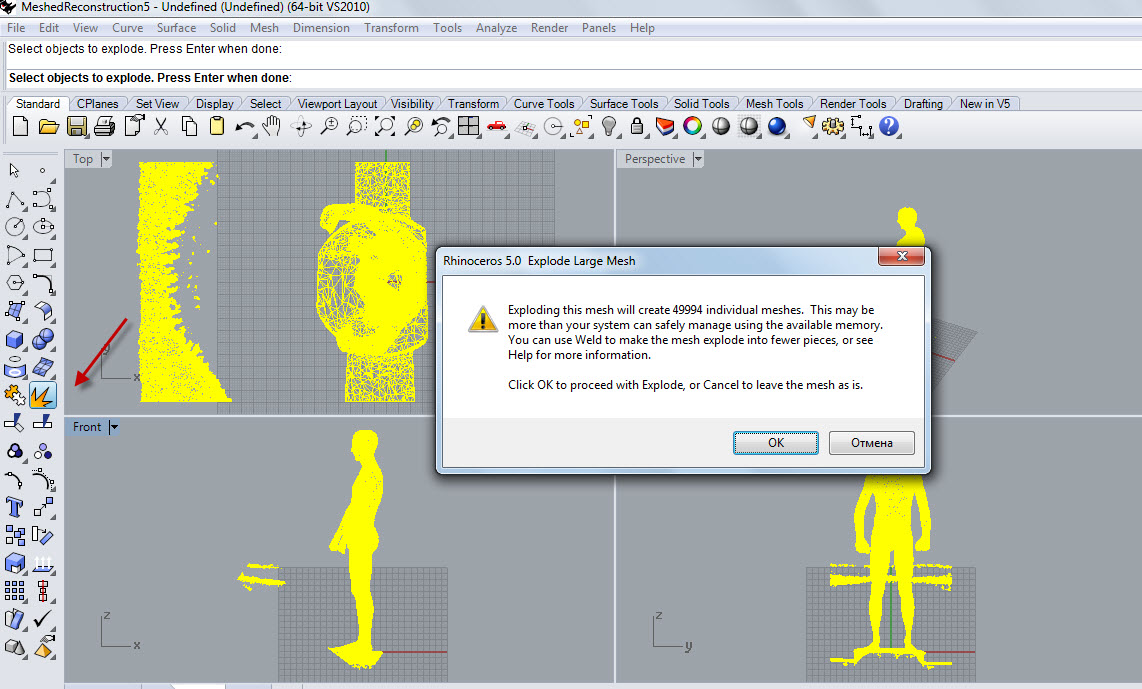Open the Panels menu
The height and width of the screenshot is (689, 1142).
[x=599, y=28]
